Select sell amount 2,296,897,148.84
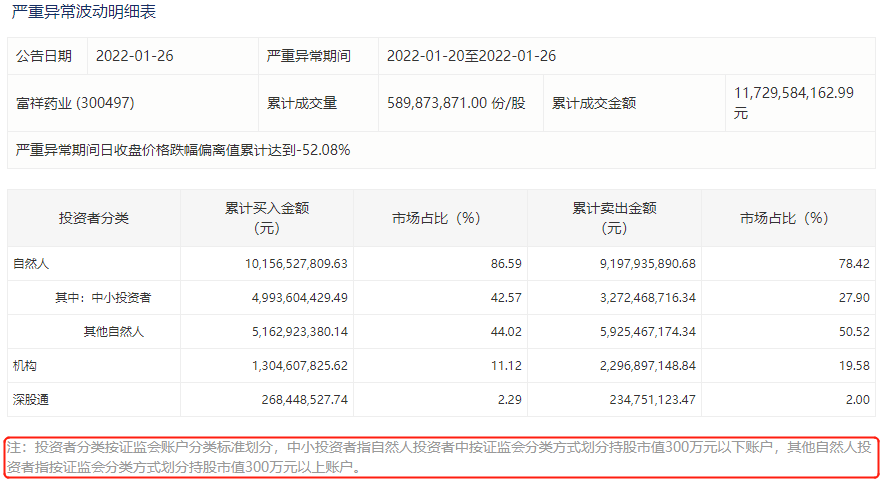Viewport: 889px width, 487px height. (x=647, y=366)
